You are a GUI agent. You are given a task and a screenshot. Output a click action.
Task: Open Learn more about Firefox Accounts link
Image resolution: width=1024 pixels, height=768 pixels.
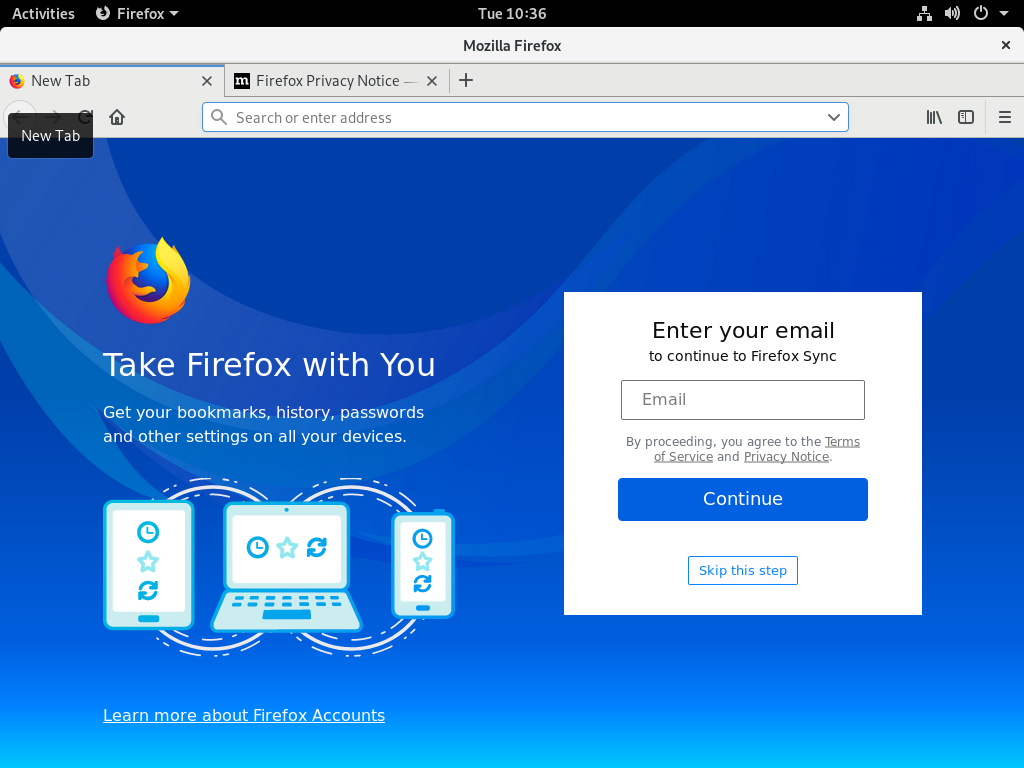pos(244,715)
